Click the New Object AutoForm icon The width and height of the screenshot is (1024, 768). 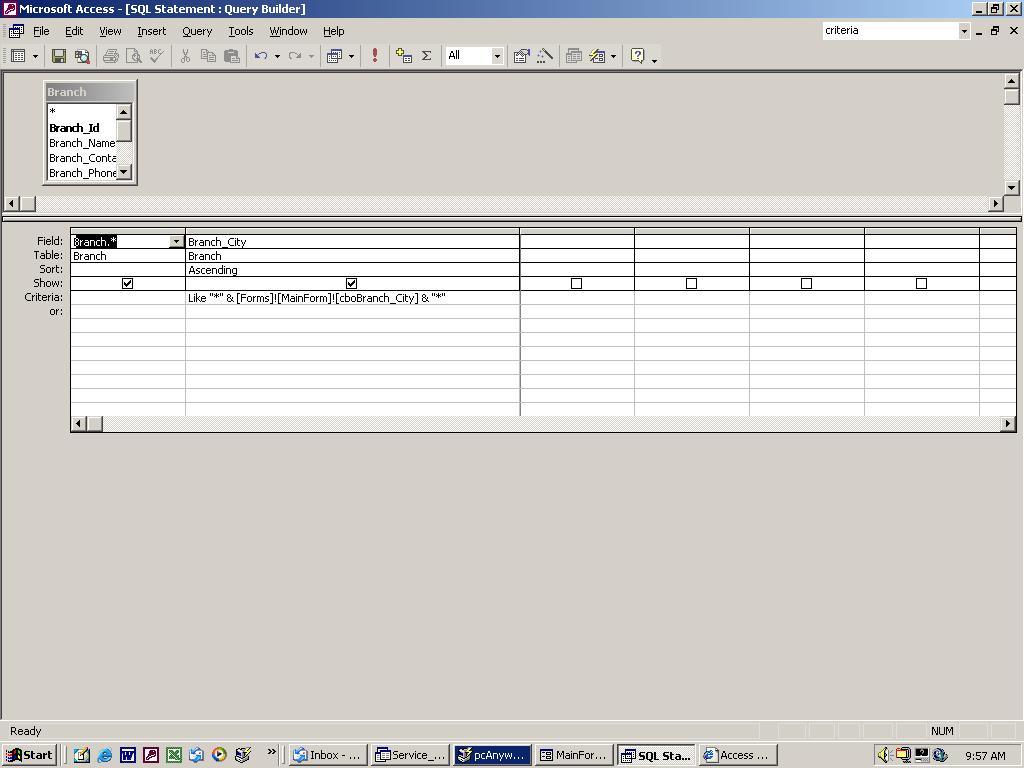coord(598,56)
